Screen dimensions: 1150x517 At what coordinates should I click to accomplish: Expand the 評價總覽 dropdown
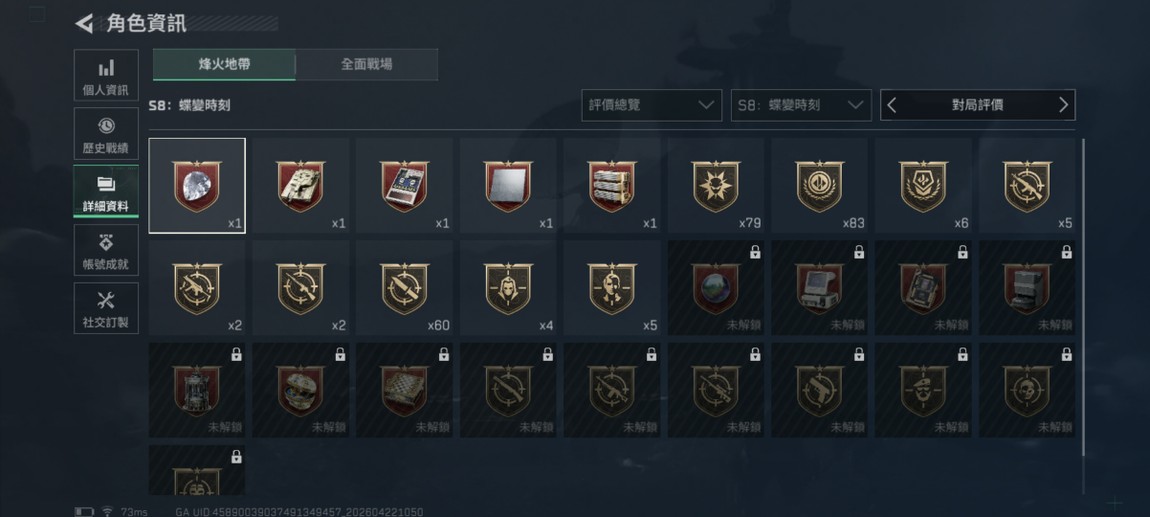point(651,105)
